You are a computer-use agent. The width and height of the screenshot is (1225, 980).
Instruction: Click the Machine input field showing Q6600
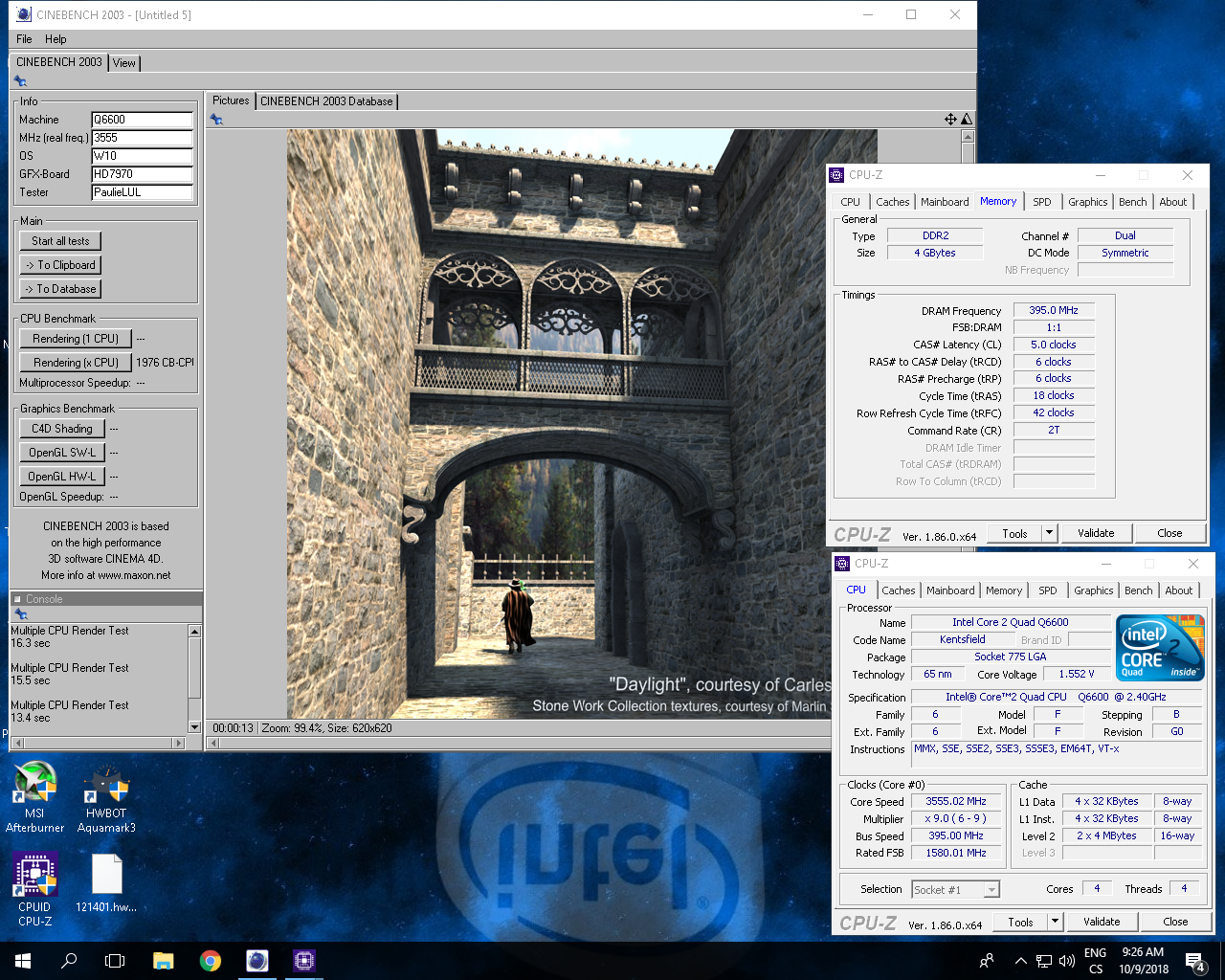tap(143, 120)
